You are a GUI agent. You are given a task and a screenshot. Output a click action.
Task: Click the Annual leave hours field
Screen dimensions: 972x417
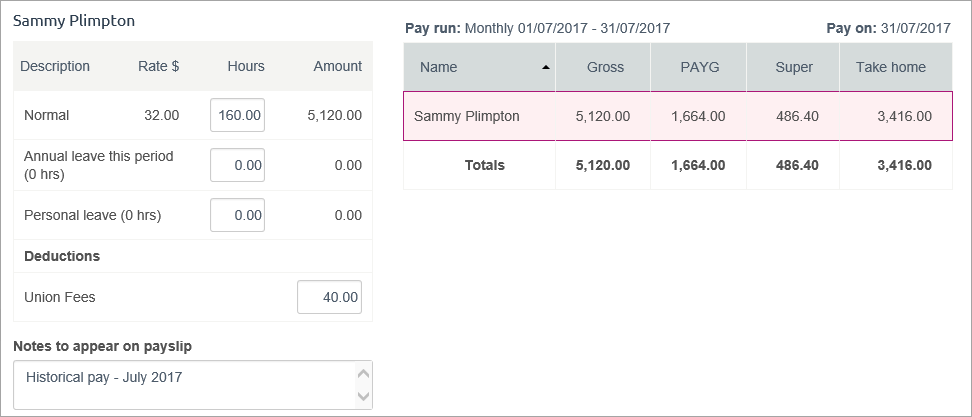pyautogui.click(x=238, y=165)
